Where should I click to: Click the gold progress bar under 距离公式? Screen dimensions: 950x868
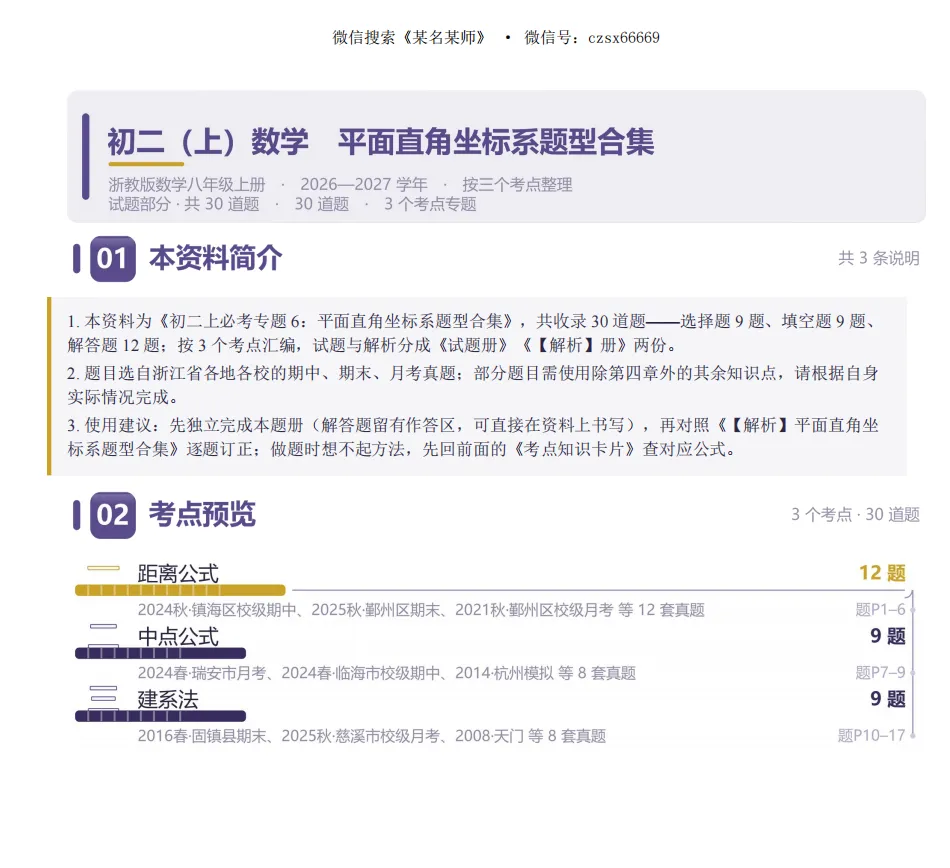pos(180,590)
